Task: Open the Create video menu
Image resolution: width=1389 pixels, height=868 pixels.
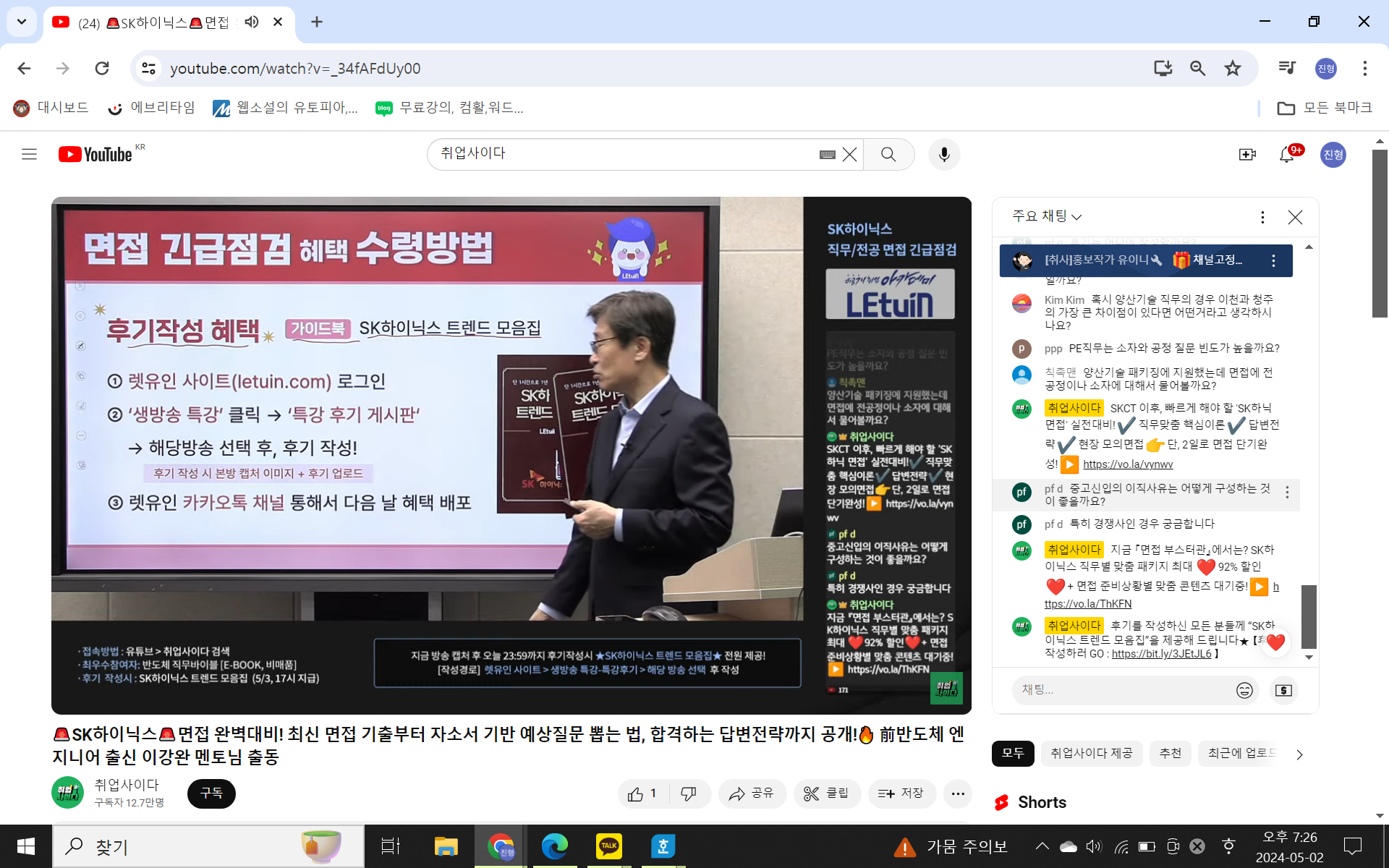Action: click(1247, 154)
